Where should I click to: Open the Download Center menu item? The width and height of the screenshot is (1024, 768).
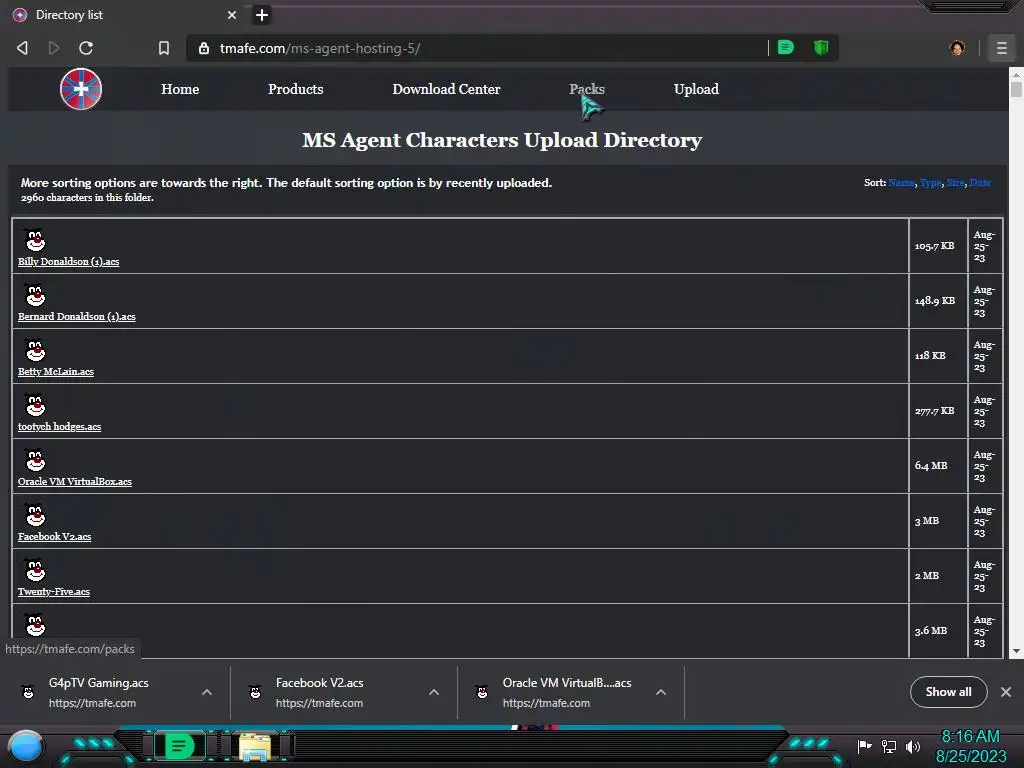(446, 89)
